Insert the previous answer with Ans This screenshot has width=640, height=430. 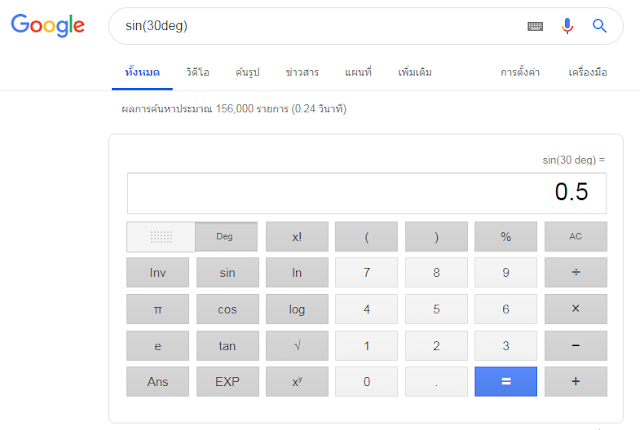(158, 381)
